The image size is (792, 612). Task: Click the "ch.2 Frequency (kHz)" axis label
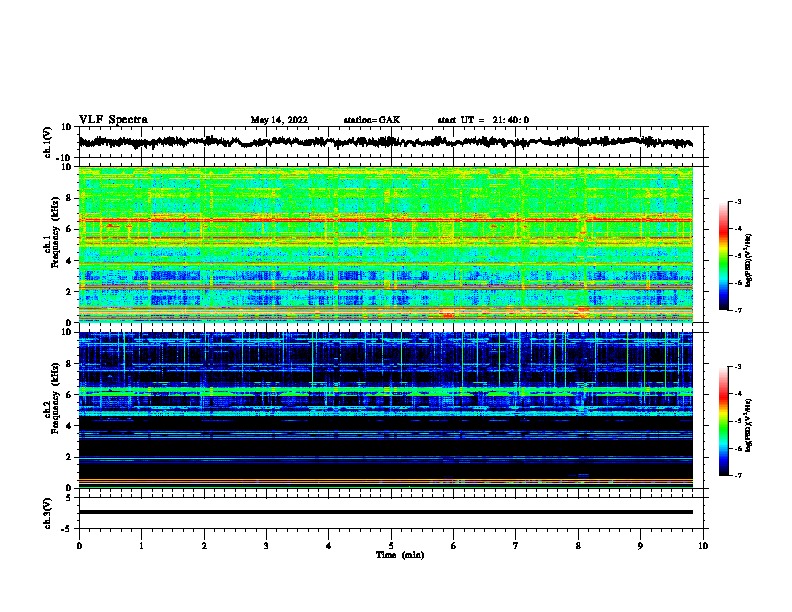(x=51, y=398)
